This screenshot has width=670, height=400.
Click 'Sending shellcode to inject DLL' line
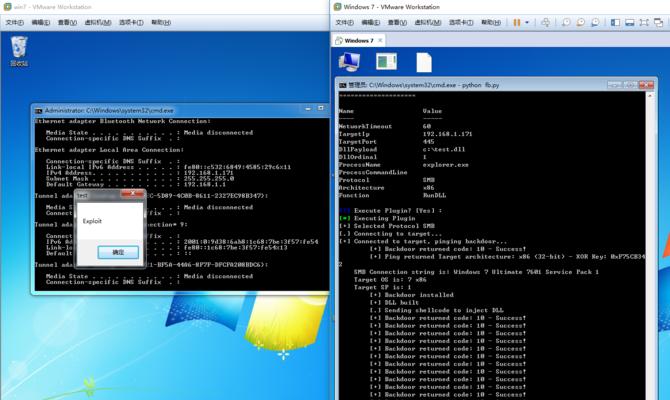click(437, 310)
